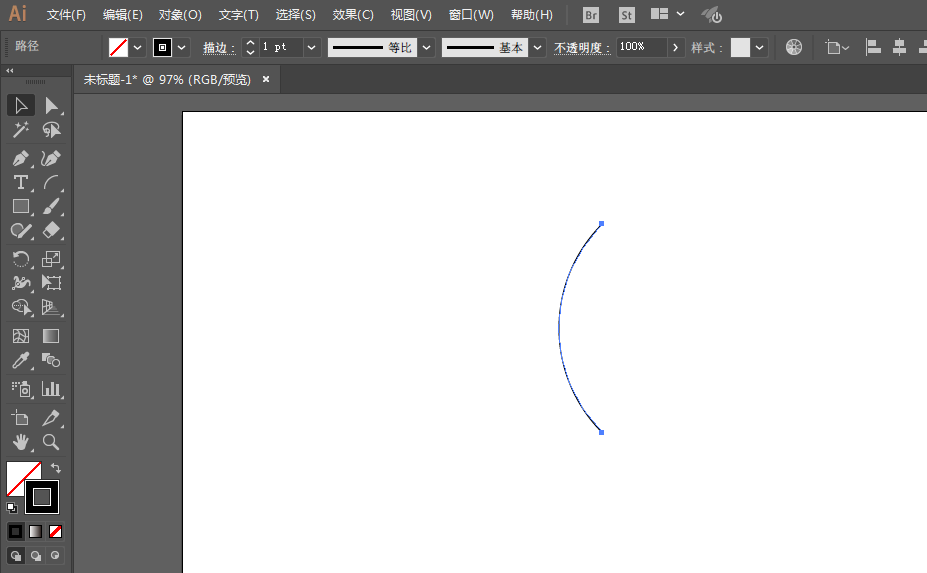Image resolution: width=927 pixels, height=573 pixels.
Task: Pick the Gradient tool
Action: [x=51, y=336]
